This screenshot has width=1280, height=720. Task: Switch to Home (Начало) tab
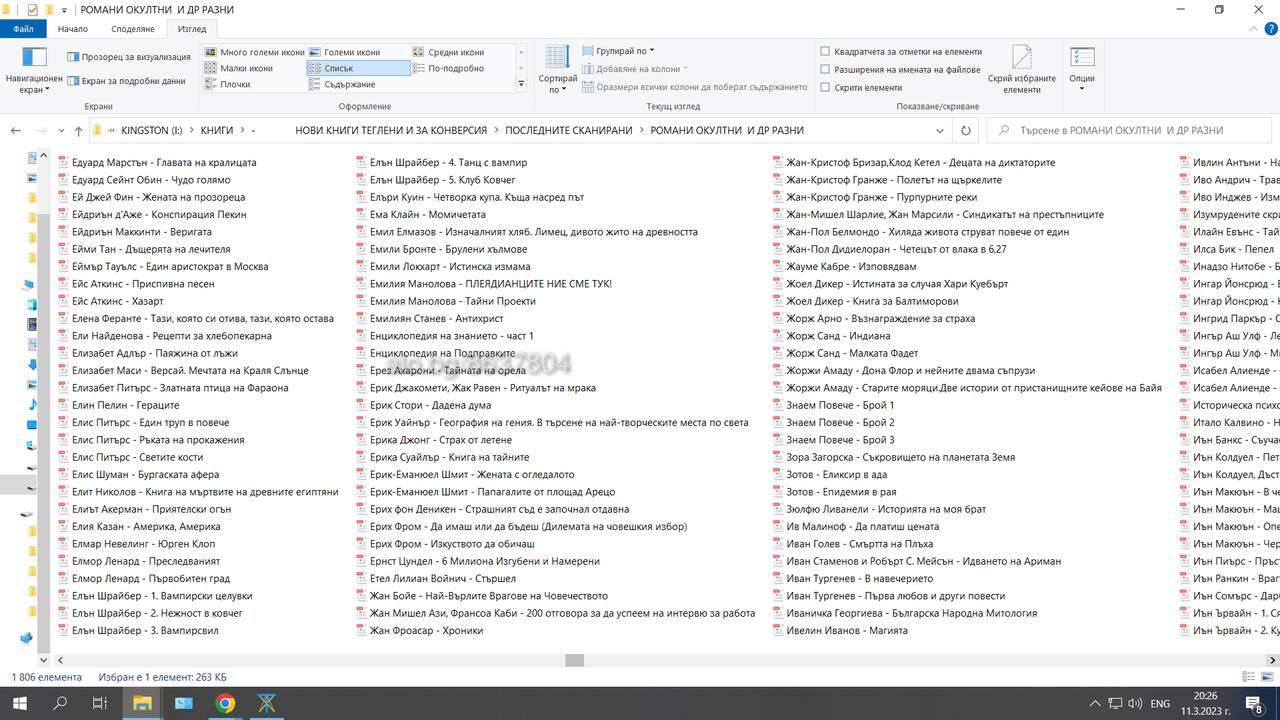(x=73, y=29)
